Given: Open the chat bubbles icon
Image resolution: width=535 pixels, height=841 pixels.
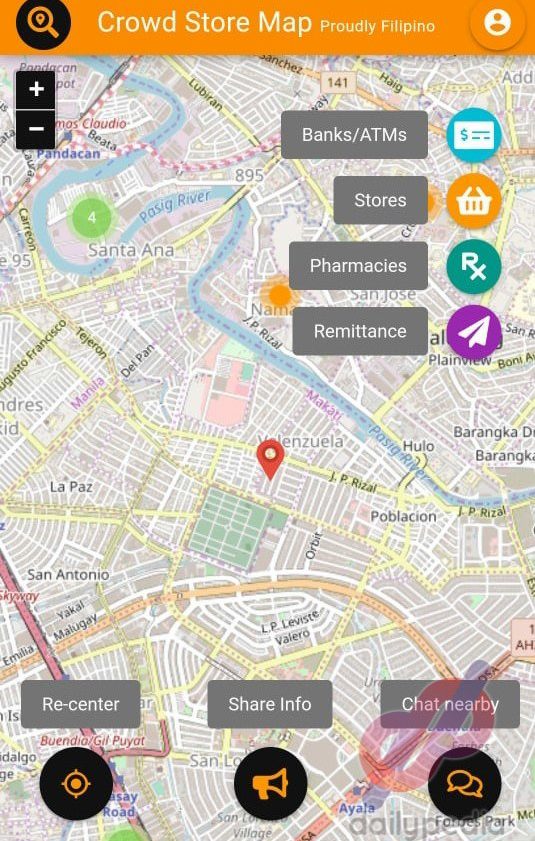Looking at the screenshot, I should coord(465,784).
